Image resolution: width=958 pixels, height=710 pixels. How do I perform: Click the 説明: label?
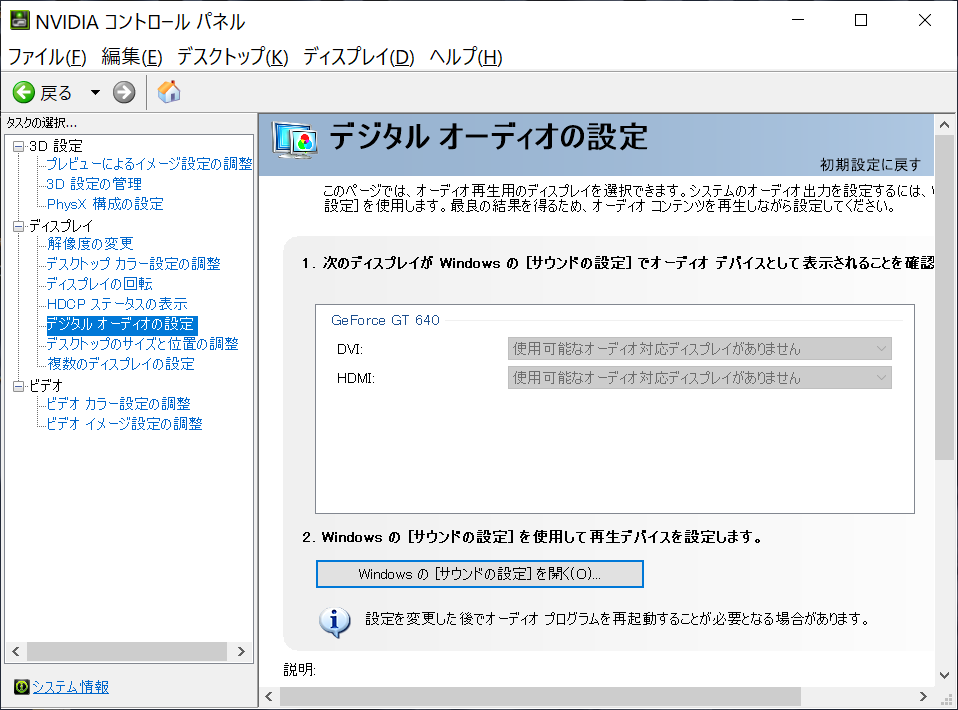click(299, 670)
